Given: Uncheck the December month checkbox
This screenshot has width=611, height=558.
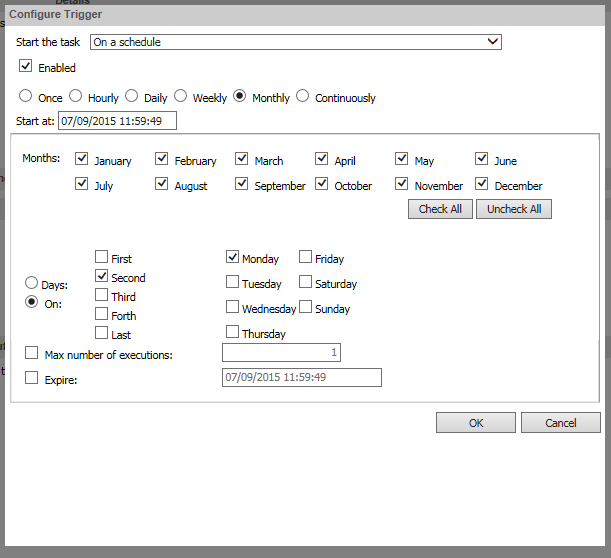Looking at the screenshot, I should (482, 184).
